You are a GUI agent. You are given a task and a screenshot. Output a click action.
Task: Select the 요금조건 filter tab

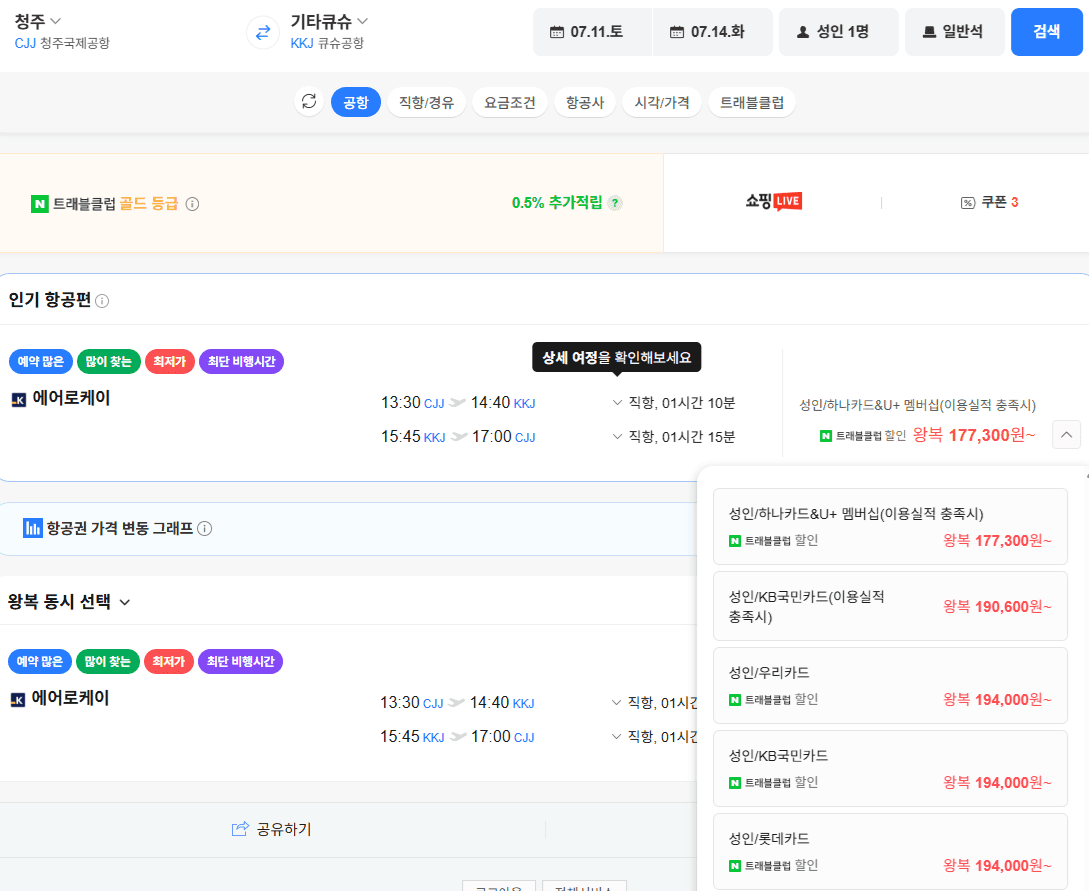point(510,102)
